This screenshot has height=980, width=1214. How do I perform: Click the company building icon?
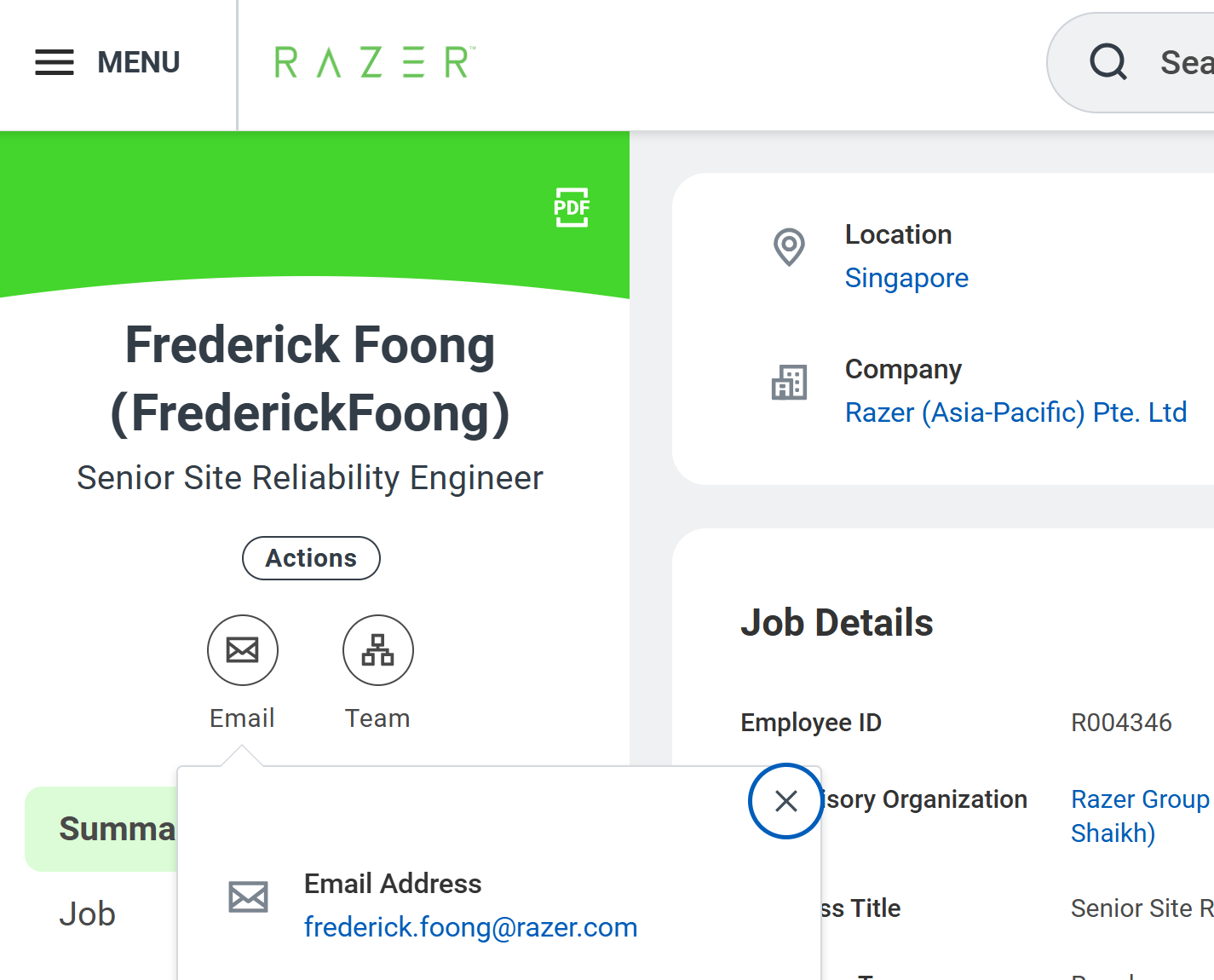[x=790, y=382]
